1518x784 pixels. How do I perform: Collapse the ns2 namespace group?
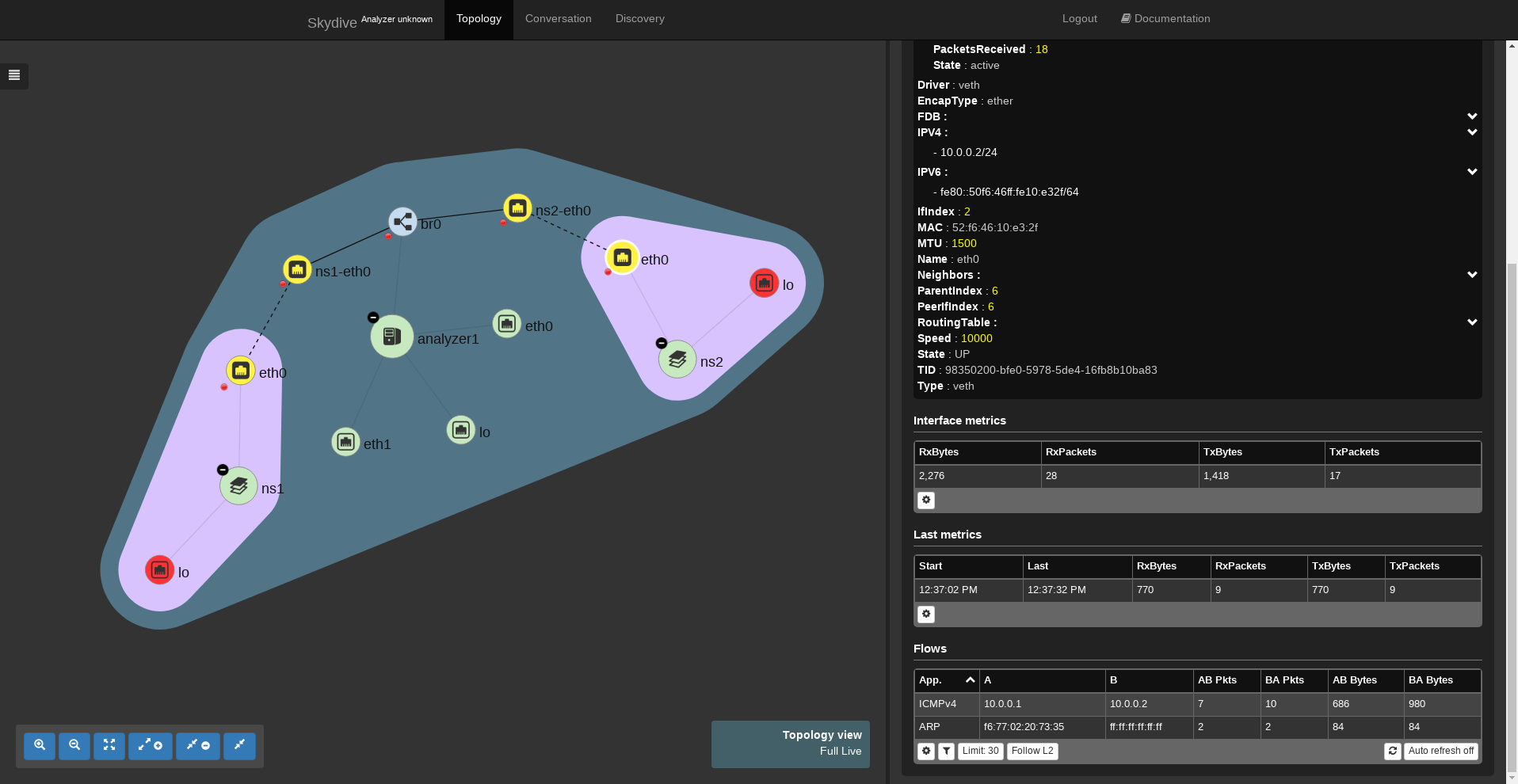pos(662,343)
